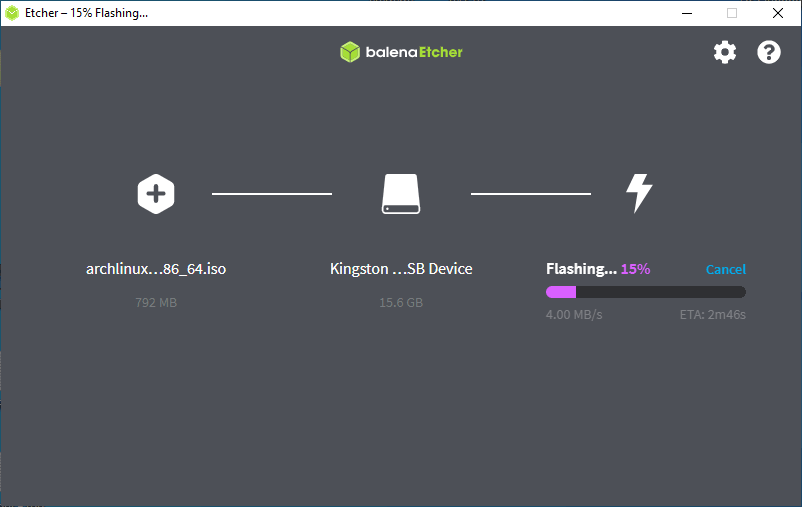Screen dimensions: 802x507
Task: Click the Flashing... status label
Action: coord(581,269)
